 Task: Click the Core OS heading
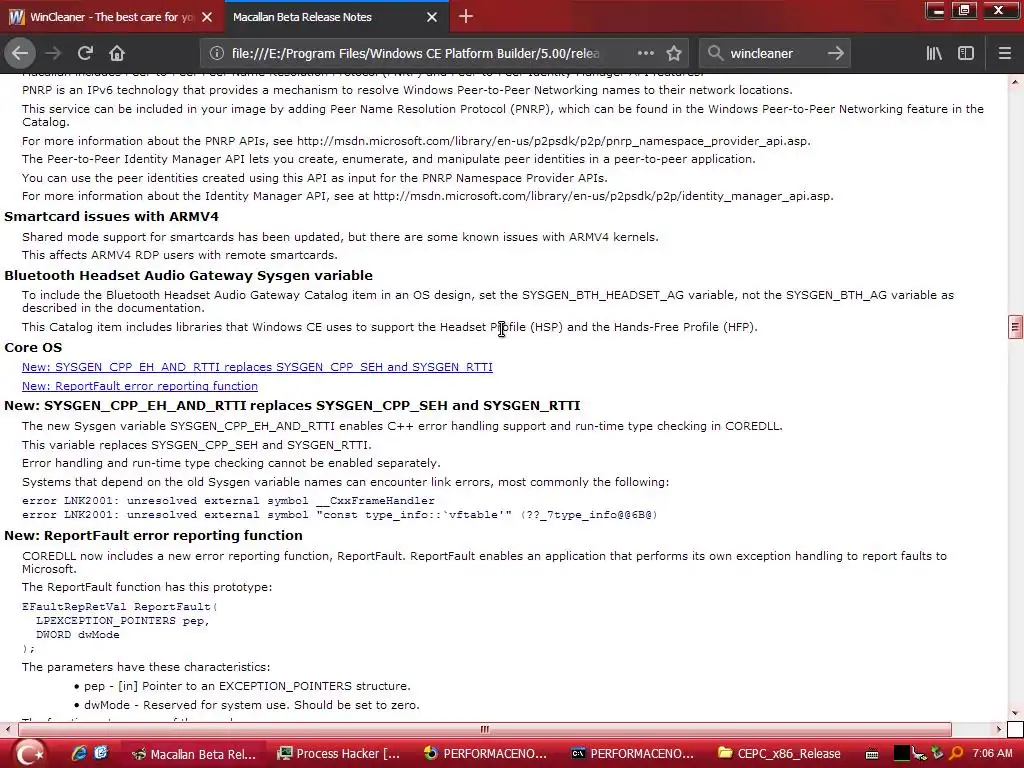click(x=33, y=347)
